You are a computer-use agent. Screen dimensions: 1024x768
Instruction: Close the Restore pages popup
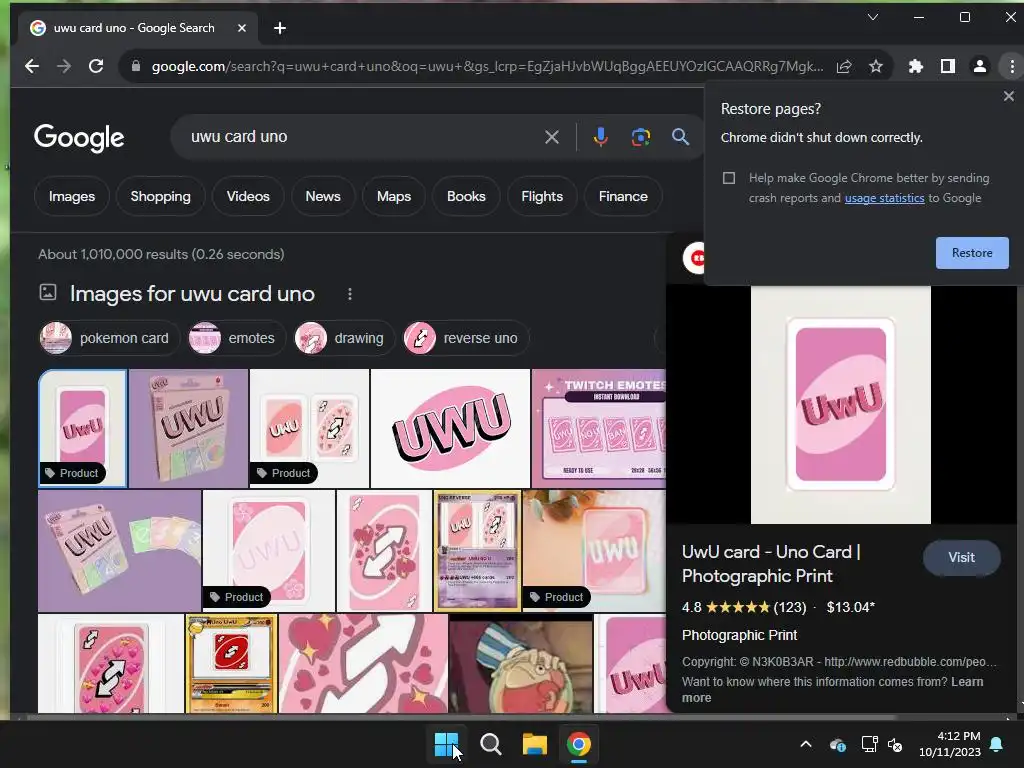[x=1009, y=96]
